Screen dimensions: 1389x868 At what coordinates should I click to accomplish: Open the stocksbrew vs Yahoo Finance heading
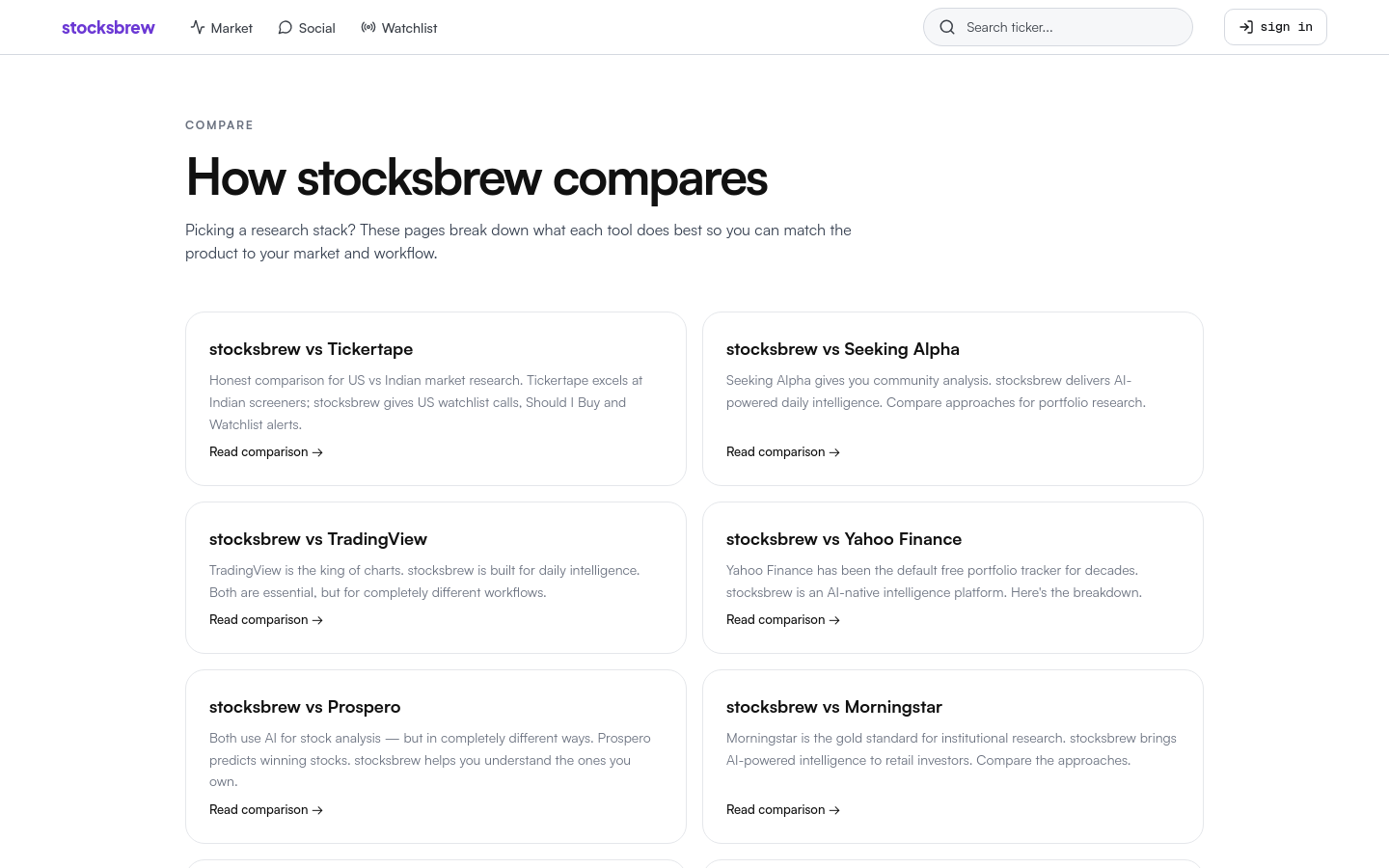844,539
